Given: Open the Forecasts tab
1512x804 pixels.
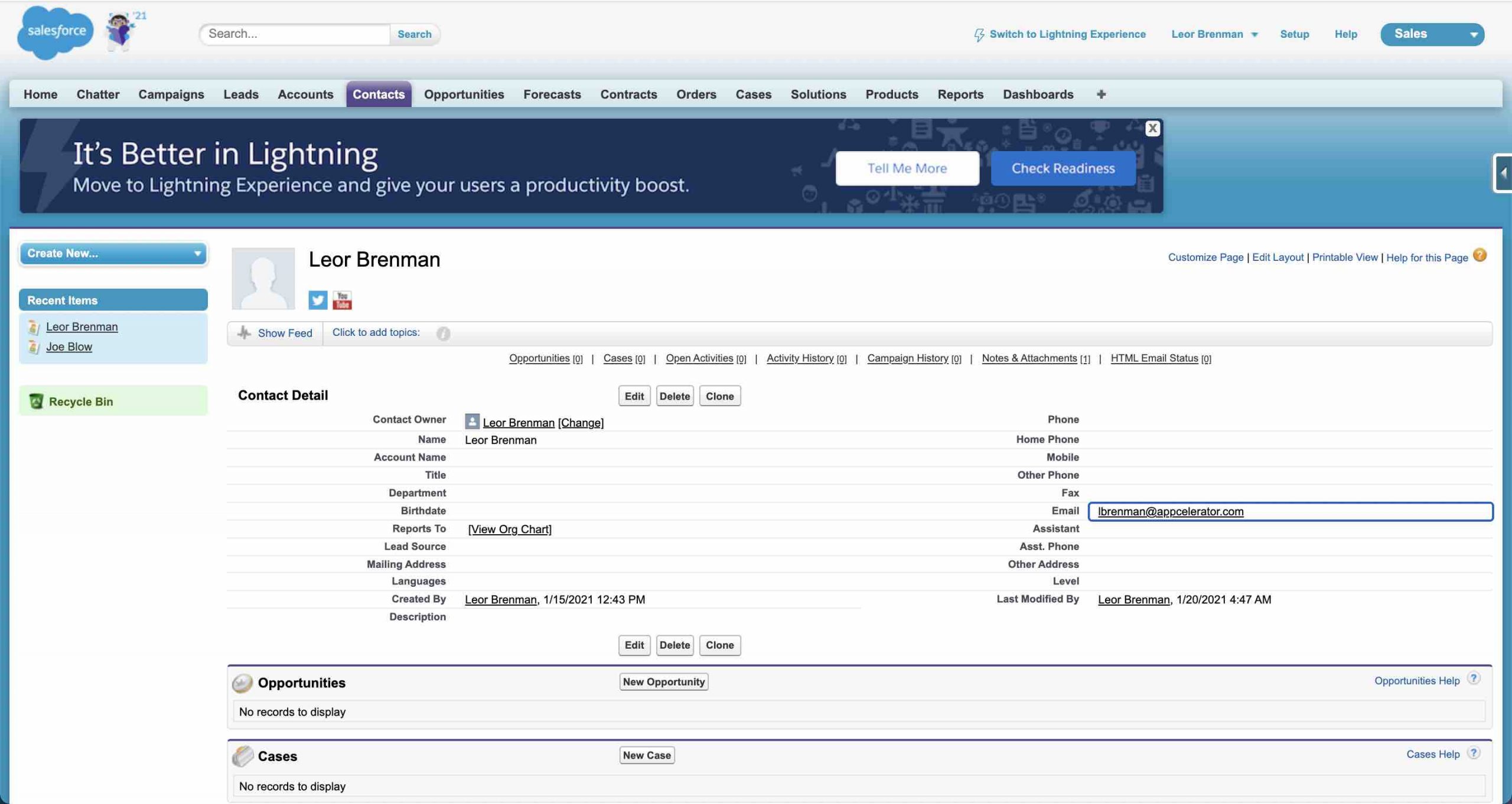Looking at the screenshot, I should pos(552,94).
